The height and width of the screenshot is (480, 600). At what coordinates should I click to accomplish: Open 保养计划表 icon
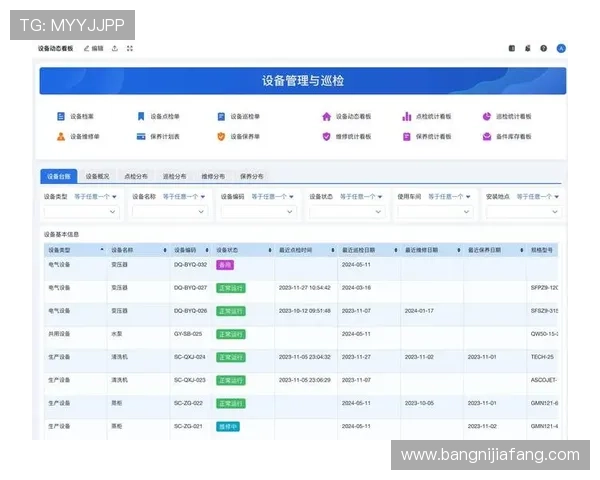(x=141, y=137)
